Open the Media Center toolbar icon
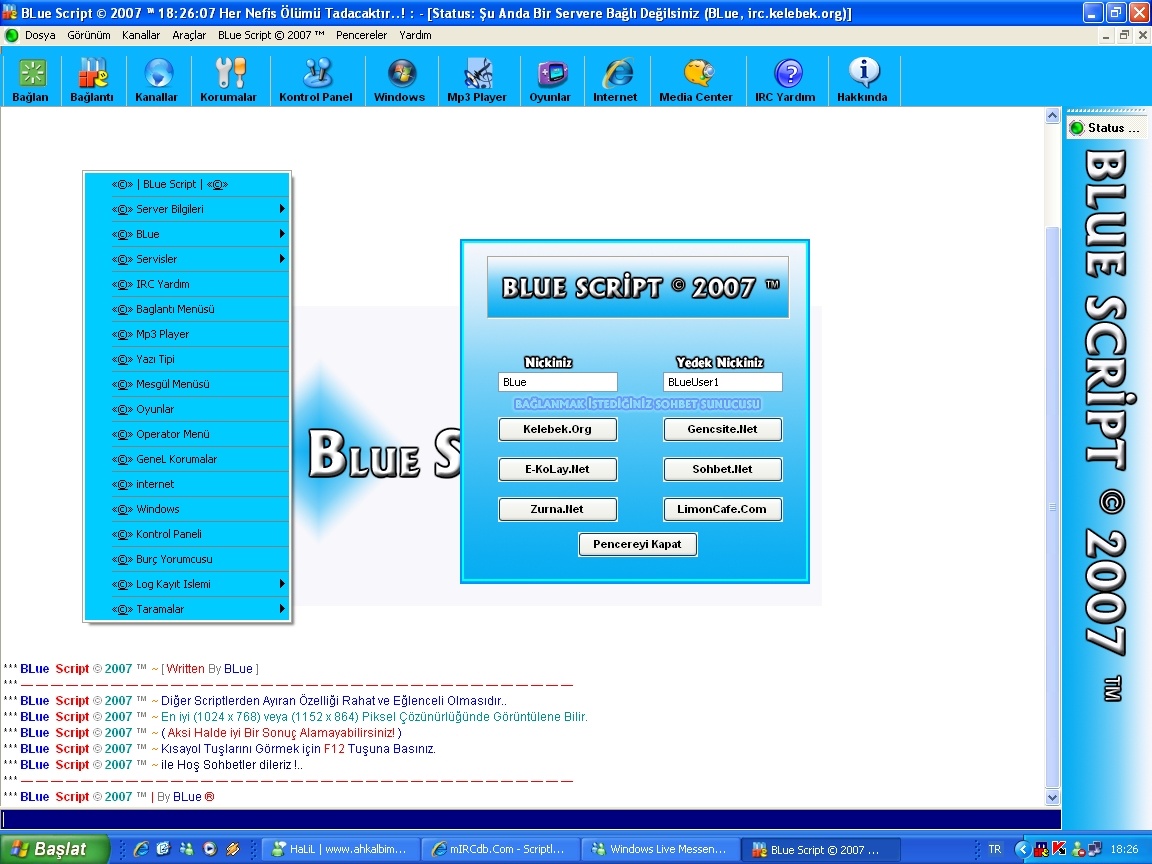This screenshot has width=1152, height=864. click(x=696, y=79)
